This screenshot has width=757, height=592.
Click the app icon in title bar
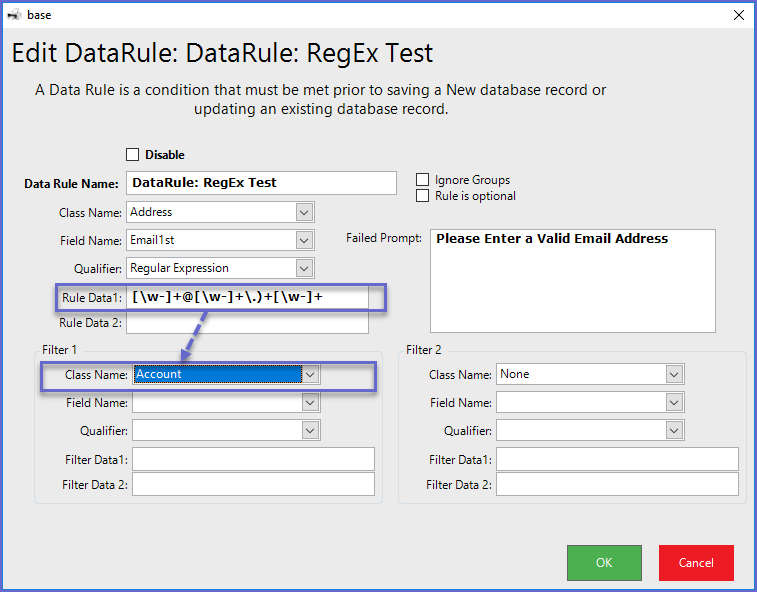[x=13, y=15]
